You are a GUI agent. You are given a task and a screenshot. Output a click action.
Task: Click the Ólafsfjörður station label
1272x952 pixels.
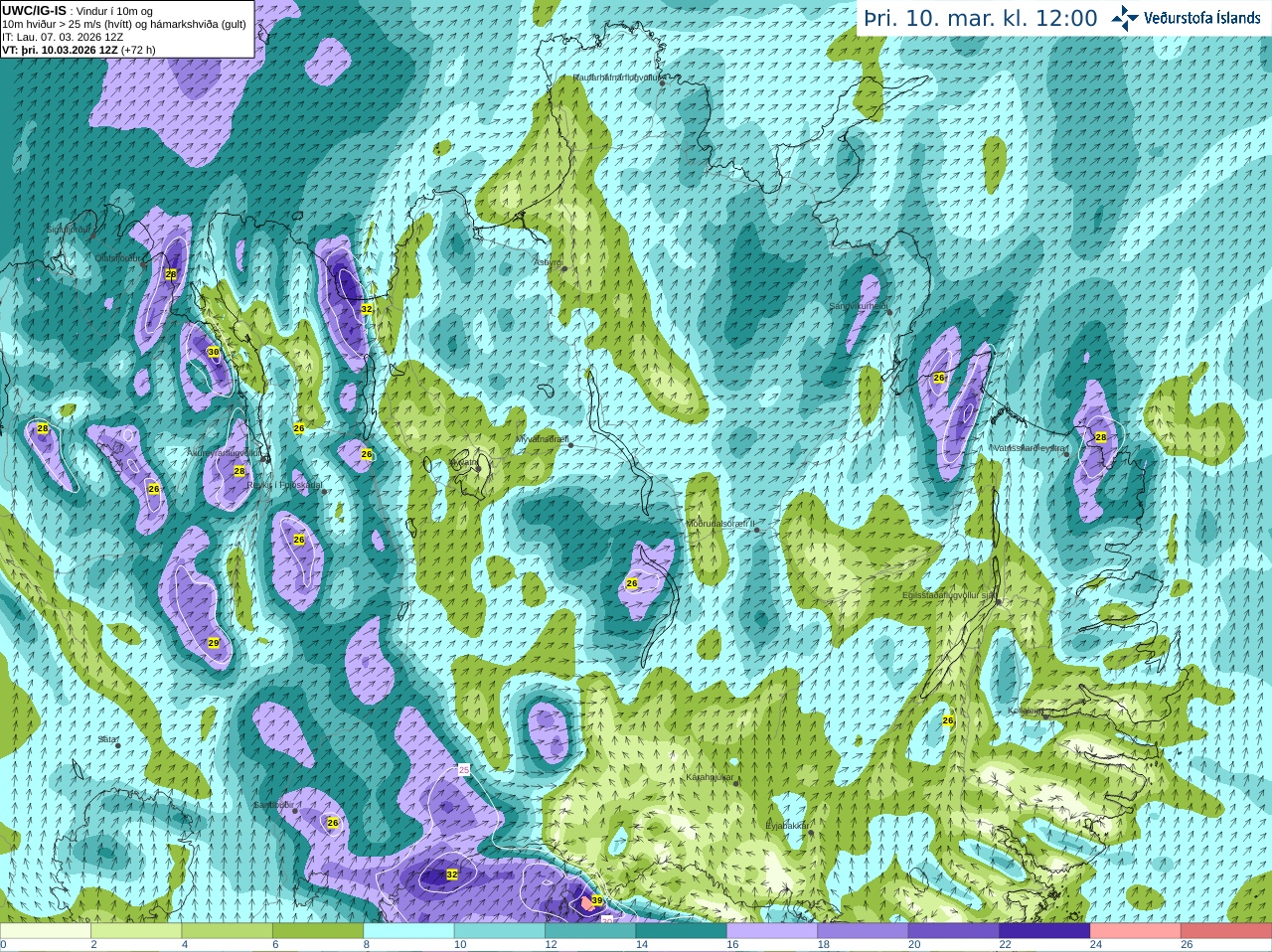[x=118, y=257]
